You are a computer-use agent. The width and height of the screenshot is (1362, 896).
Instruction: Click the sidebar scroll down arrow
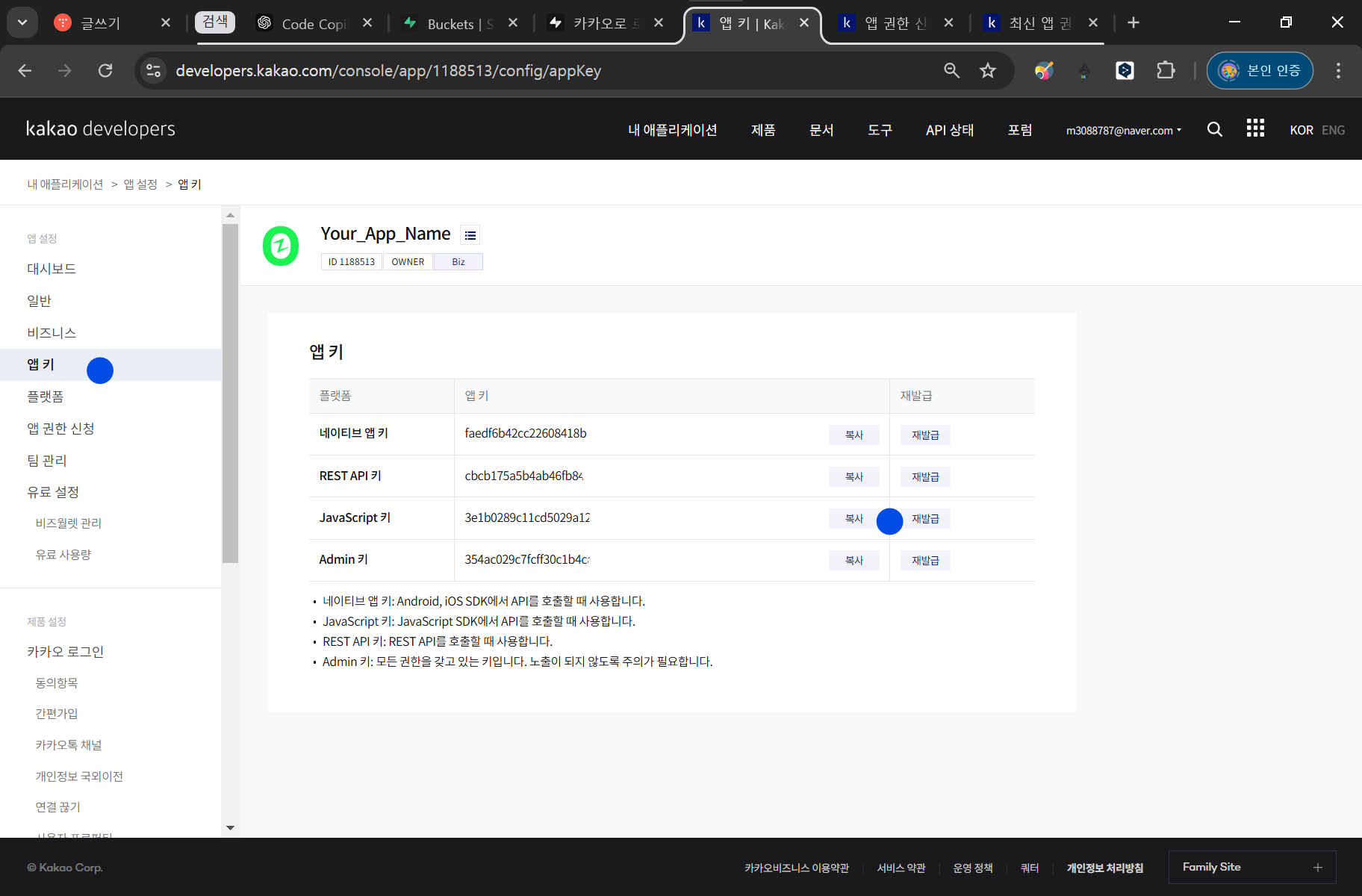click(230, 827)
